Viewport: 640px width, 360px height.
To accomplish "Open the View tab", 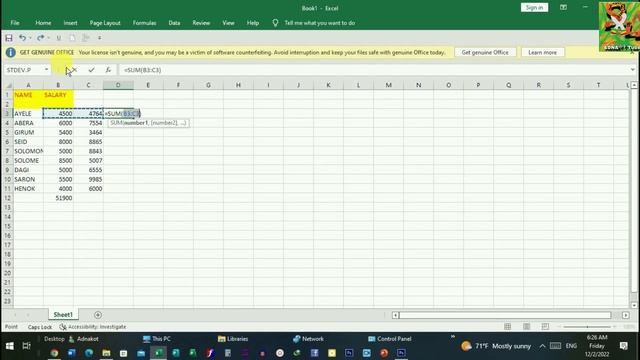I will (228, 23).
